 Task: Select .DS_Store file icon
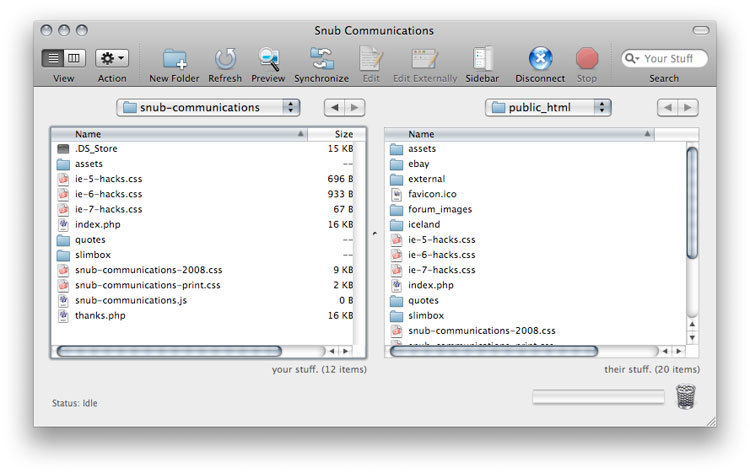click(63, 149)
